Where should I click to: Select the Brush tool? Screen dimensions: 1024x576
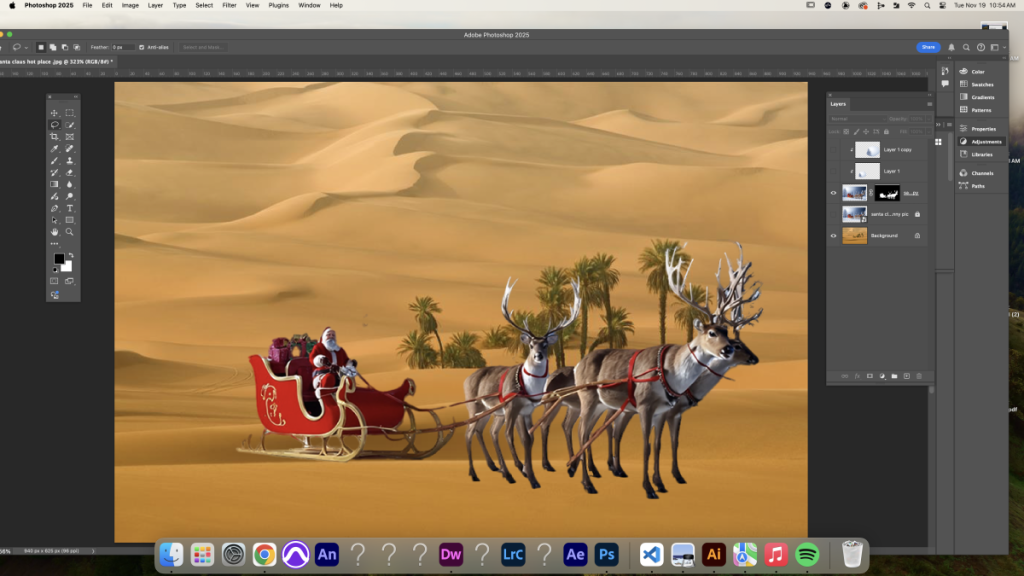click(x=54, y=161)
